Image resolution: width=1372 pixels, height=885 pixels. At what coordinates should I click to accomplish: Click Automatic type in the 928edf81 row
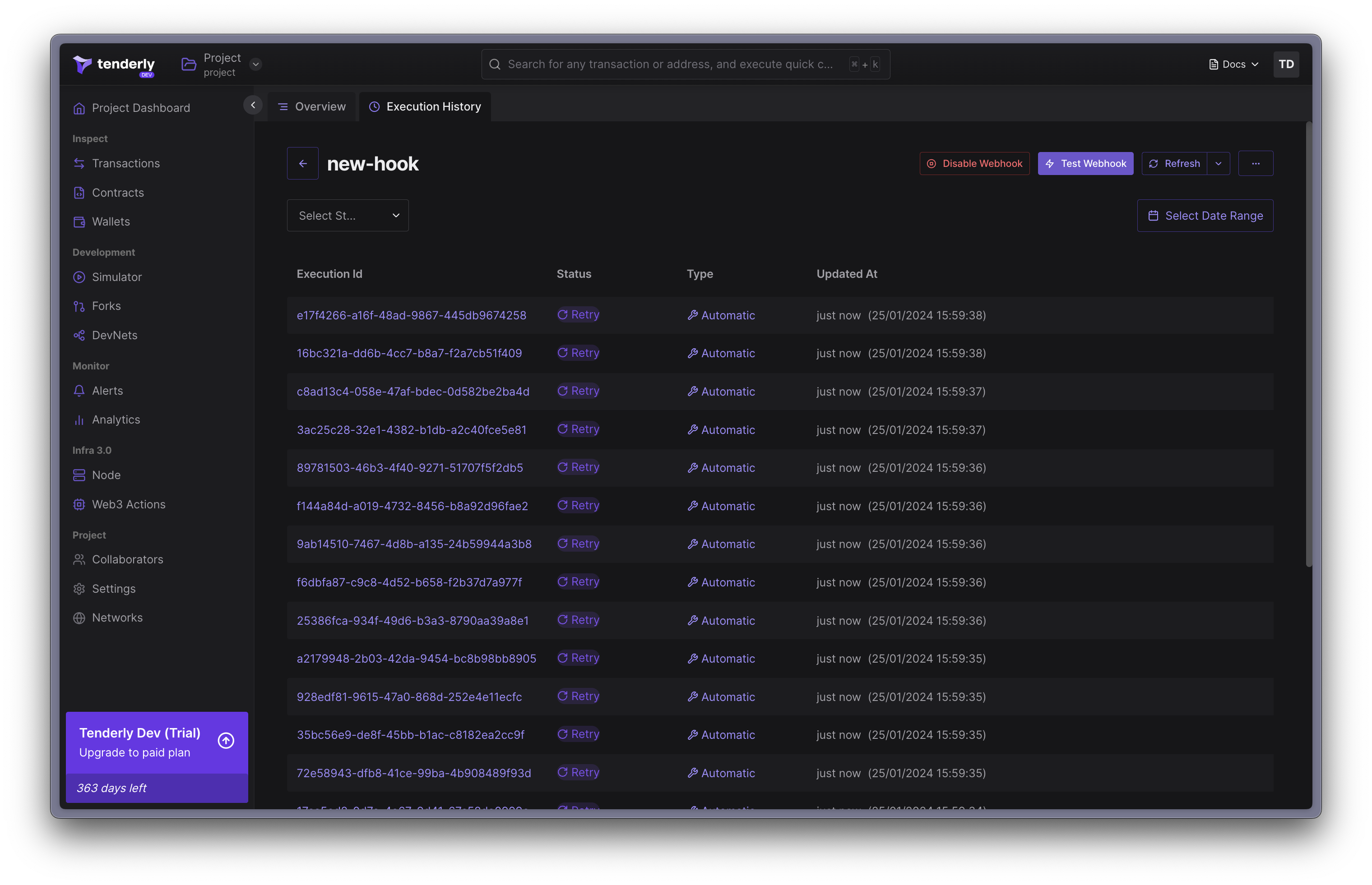click(721, 697)
